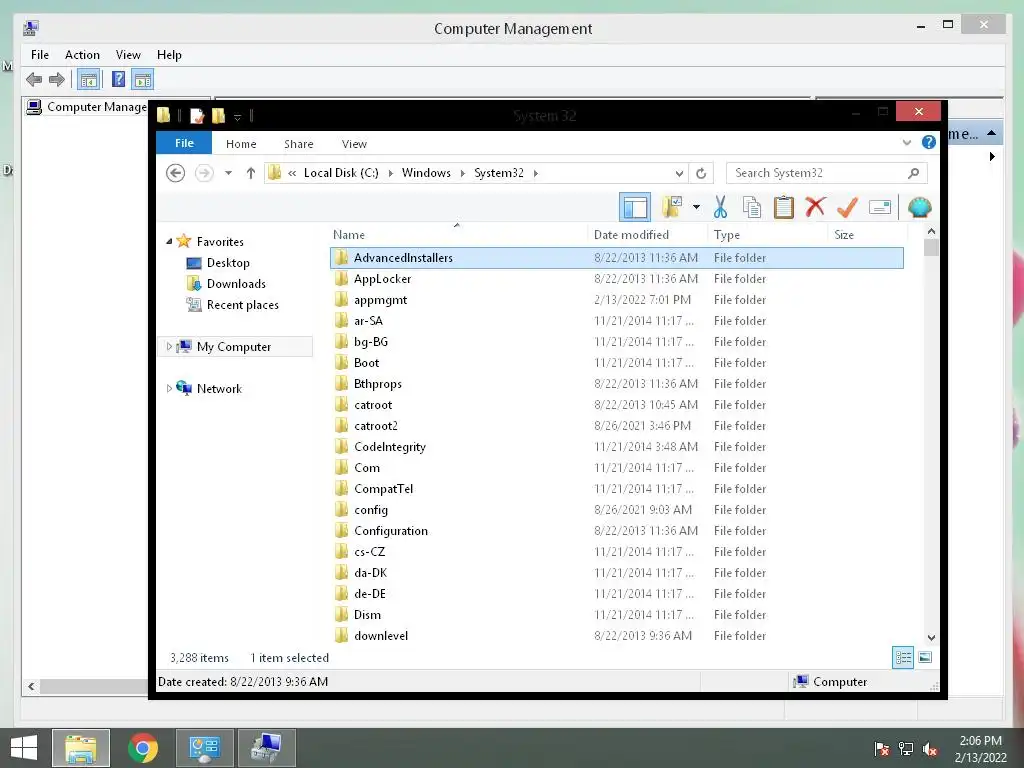
Task: Open Classic Shell settings via shell icon
Action: coord(920,207)
